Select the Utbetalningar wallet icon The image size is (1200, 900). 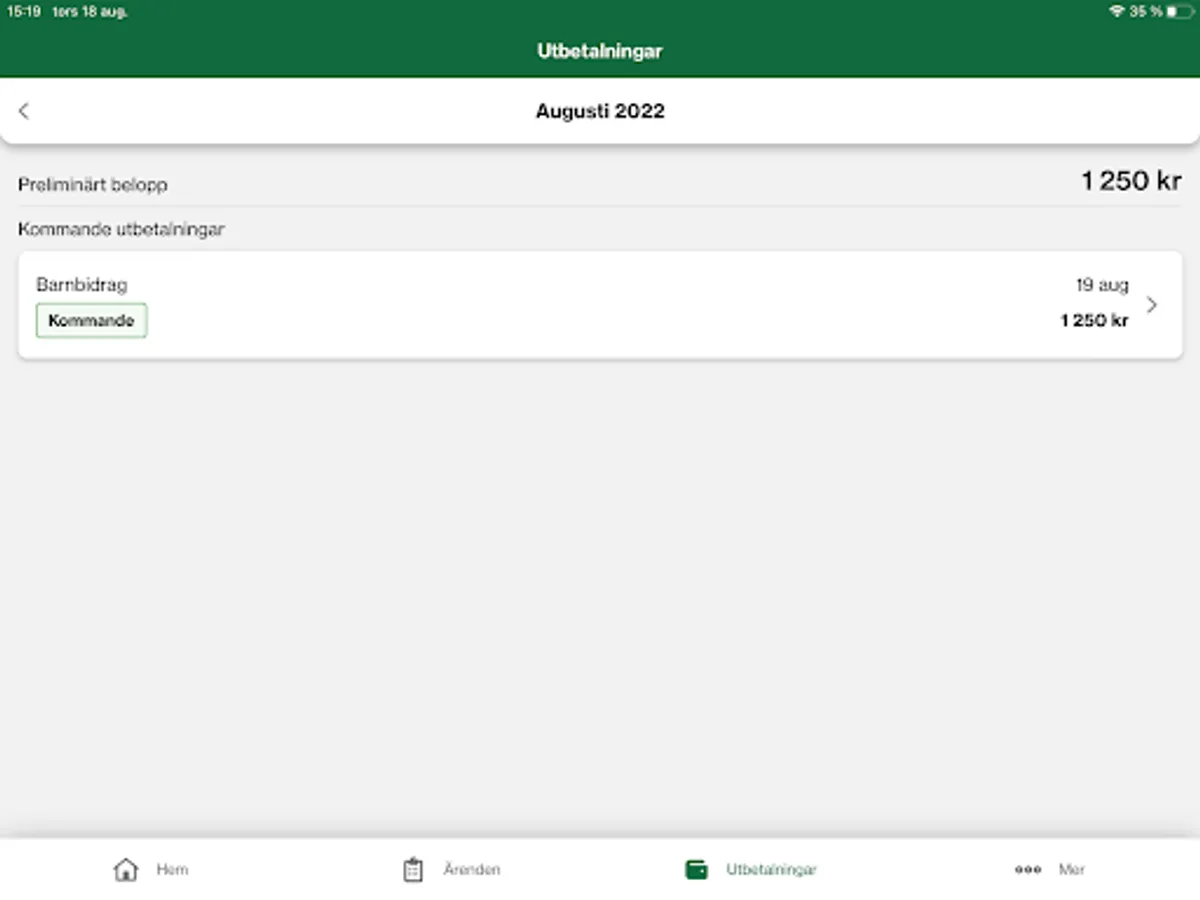(x=696, y=869)
